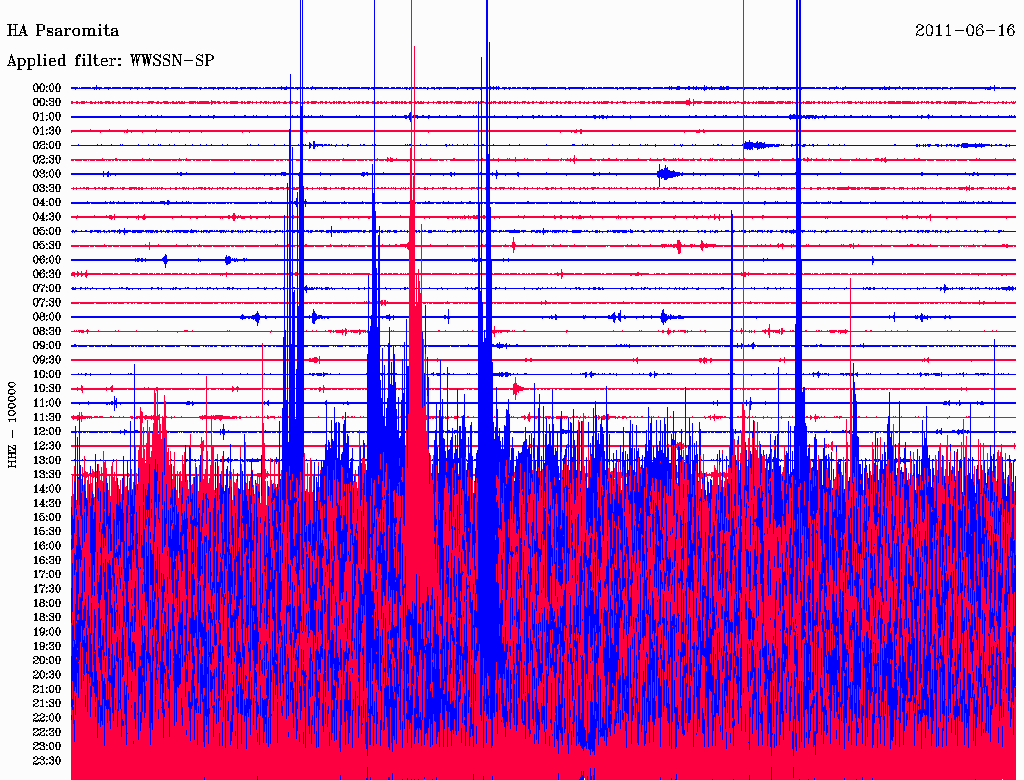
Task: Click the 23:30 time label
Action: [x=47, y=761]
